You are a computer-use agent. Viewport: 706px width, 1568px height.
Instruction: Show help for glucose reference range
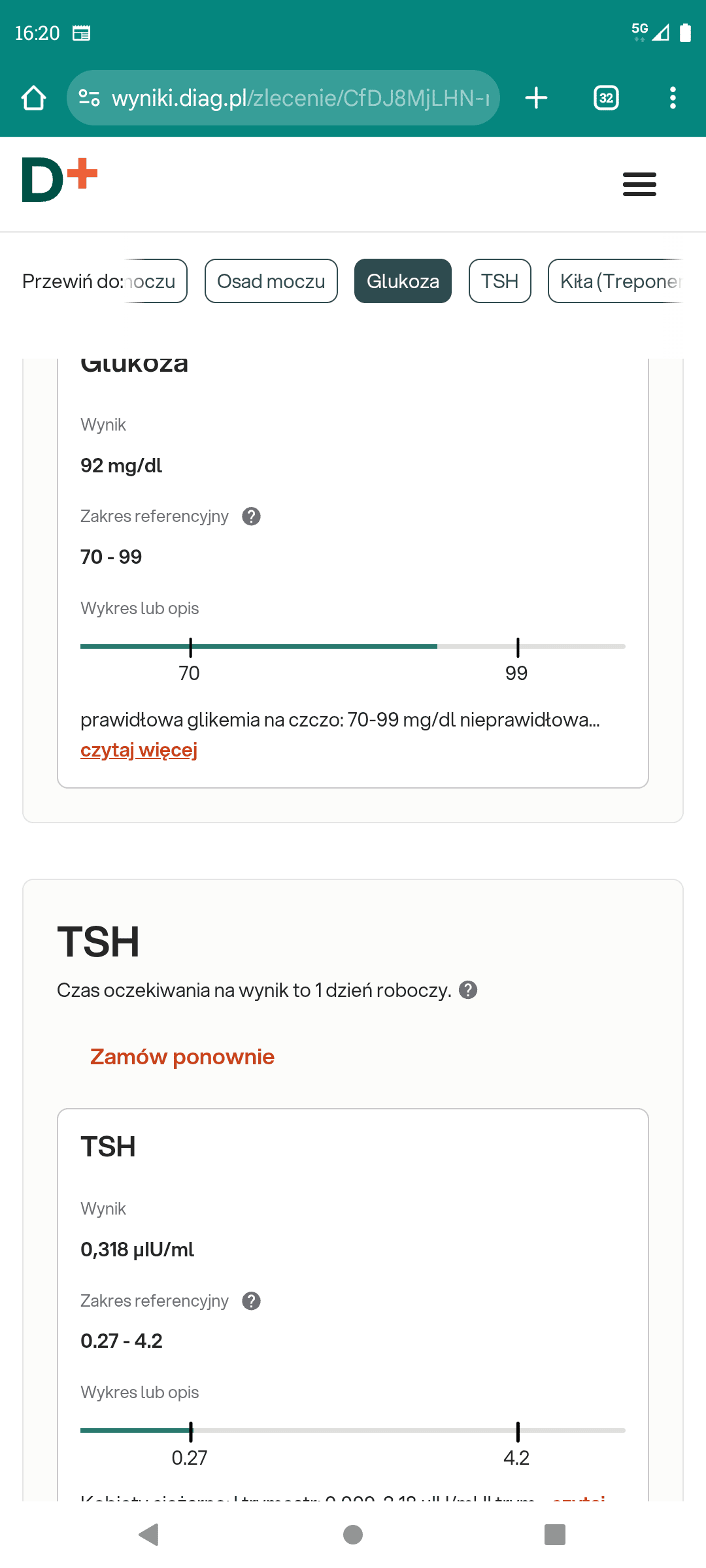pyautogui.click(x=251, y=517)
